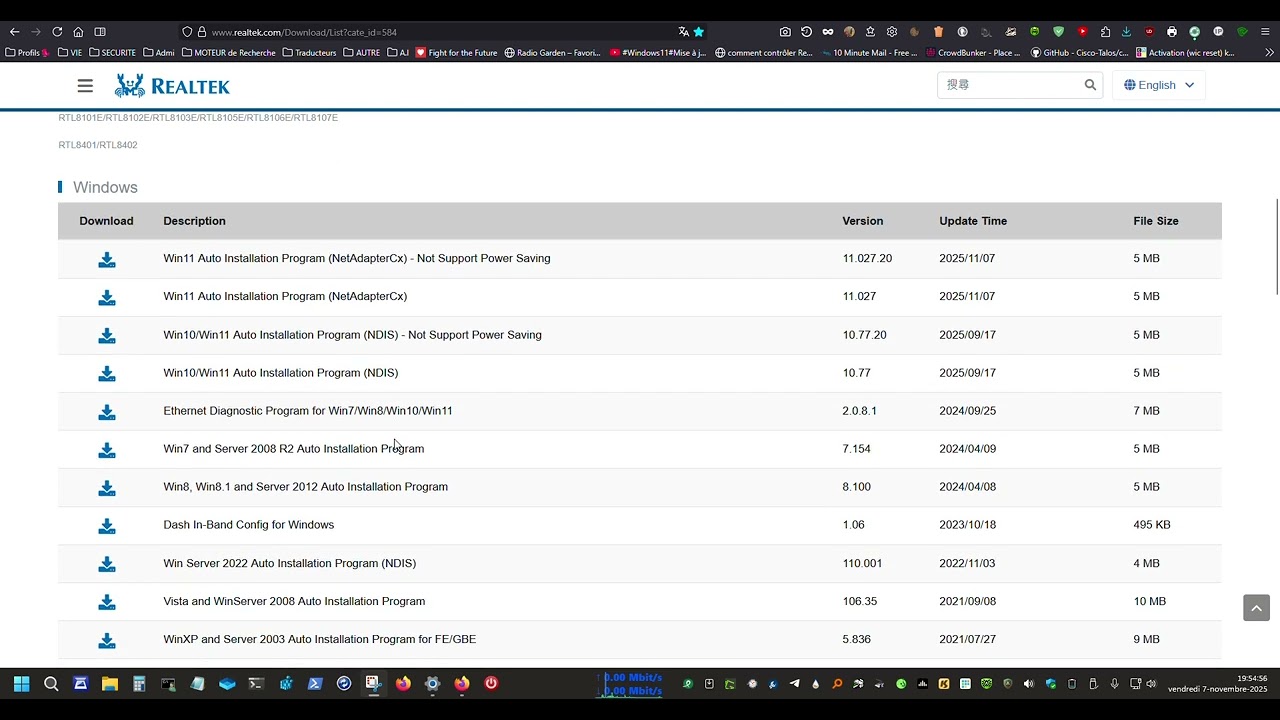
Task: Click the page vertical scrollbar thumb
Action: [1276, 247]
